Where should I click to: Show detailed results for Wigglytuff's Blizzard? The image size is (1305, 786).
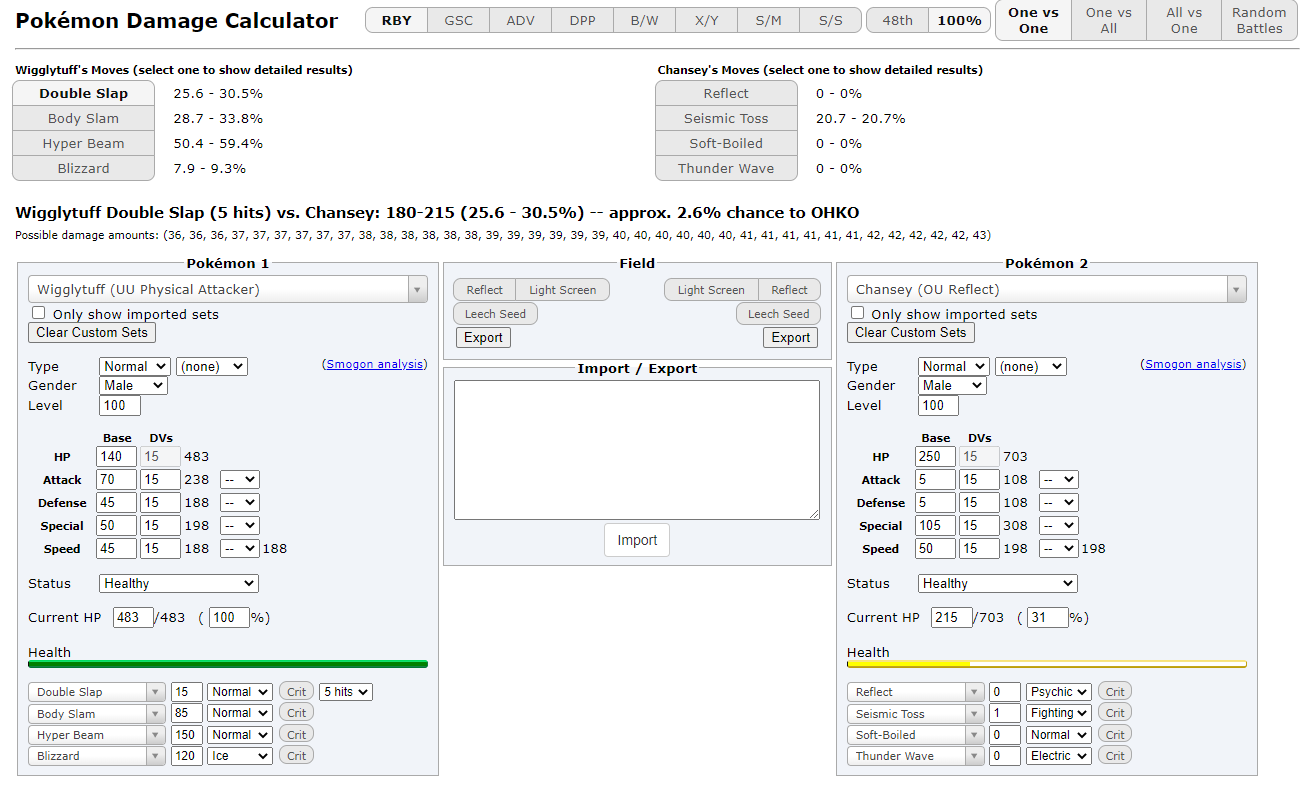tap(84, 168)
